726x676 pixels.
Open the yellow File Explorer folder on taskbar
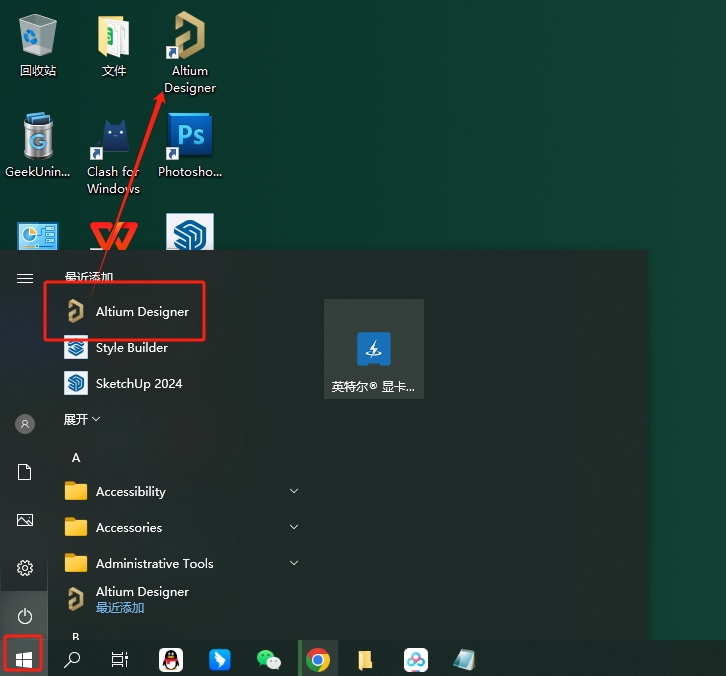[365, 659]
